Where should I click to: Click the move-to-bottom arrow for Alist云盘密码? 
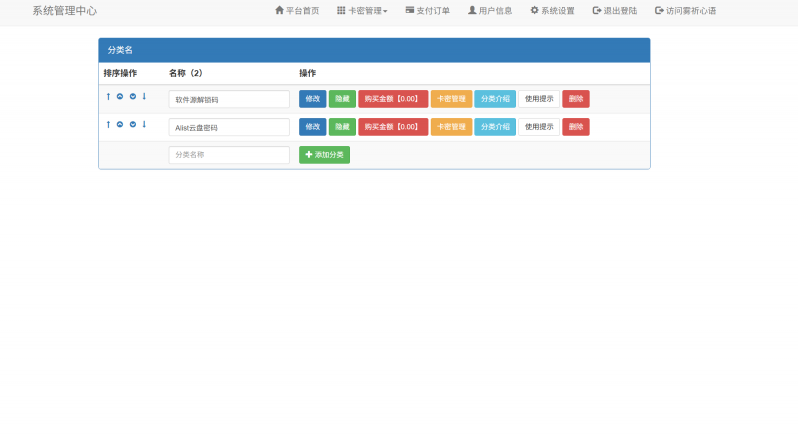click(x=144, y=125)
